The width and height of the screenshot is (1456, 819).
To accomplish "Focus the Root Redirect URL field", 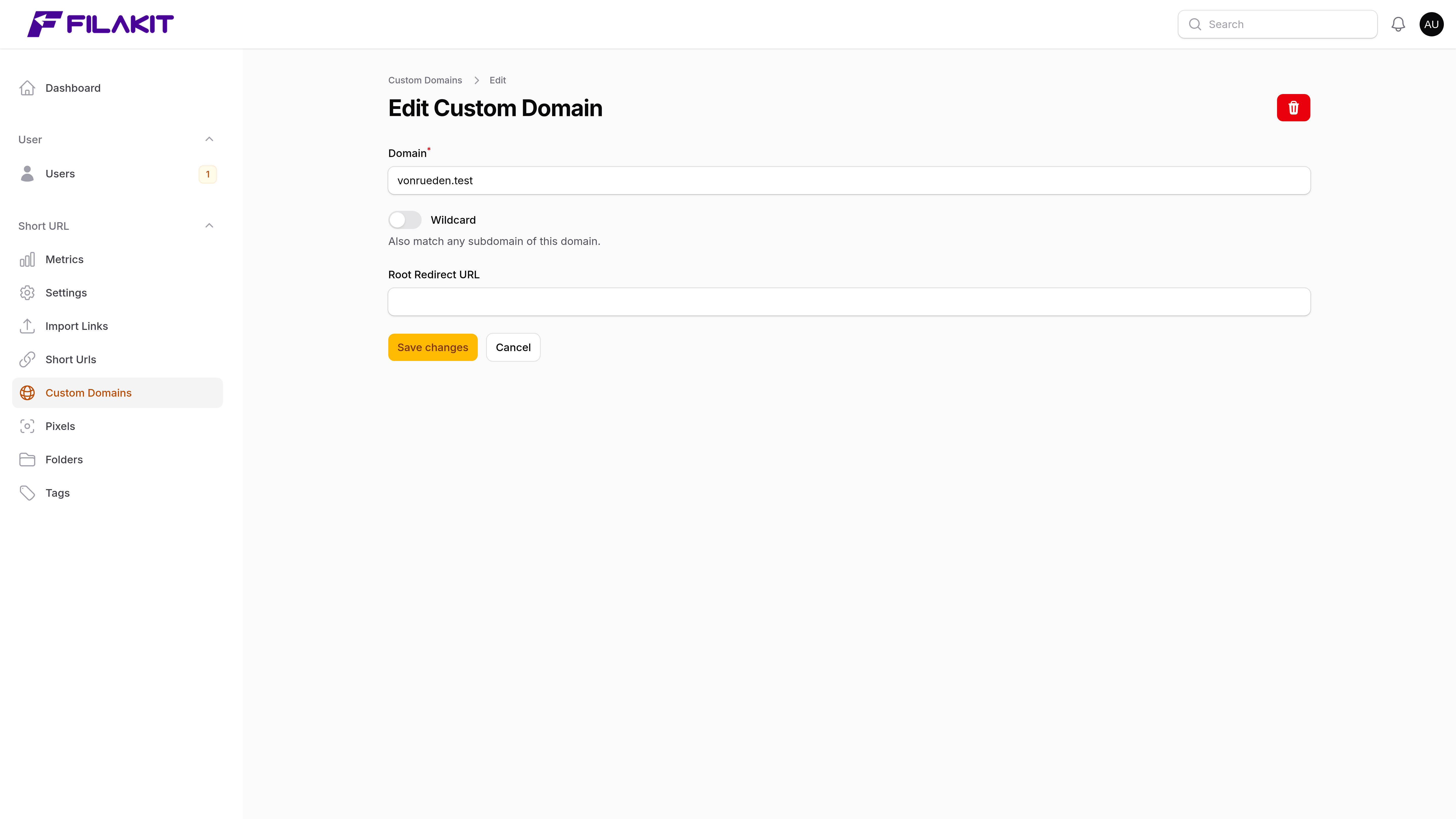I will (849, 302).
